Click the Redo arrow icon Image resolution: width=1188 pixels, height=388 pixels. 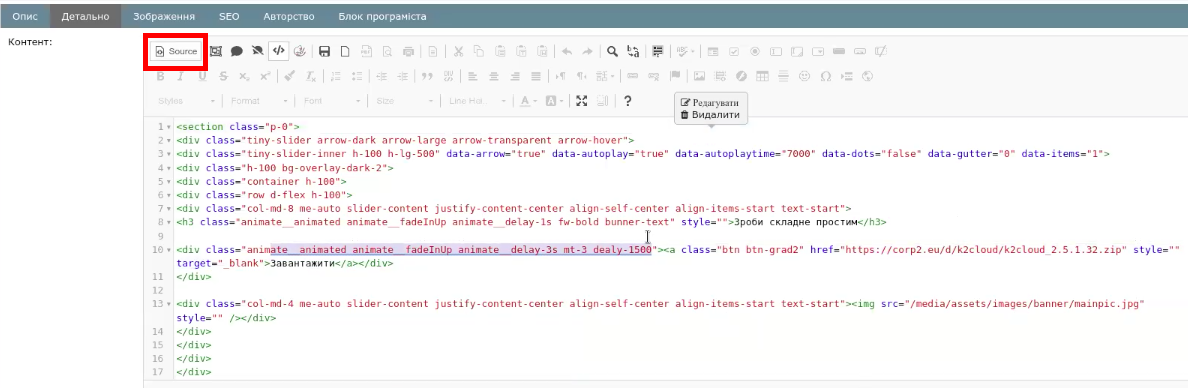coord(586,52)
